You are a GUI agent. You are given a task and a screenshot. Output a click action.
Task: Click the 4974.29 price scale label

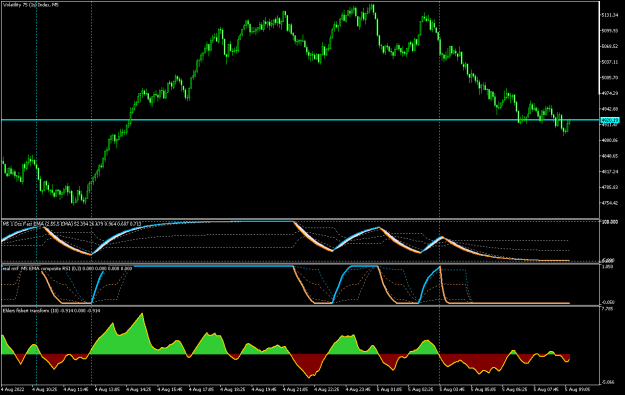(610, 93)
